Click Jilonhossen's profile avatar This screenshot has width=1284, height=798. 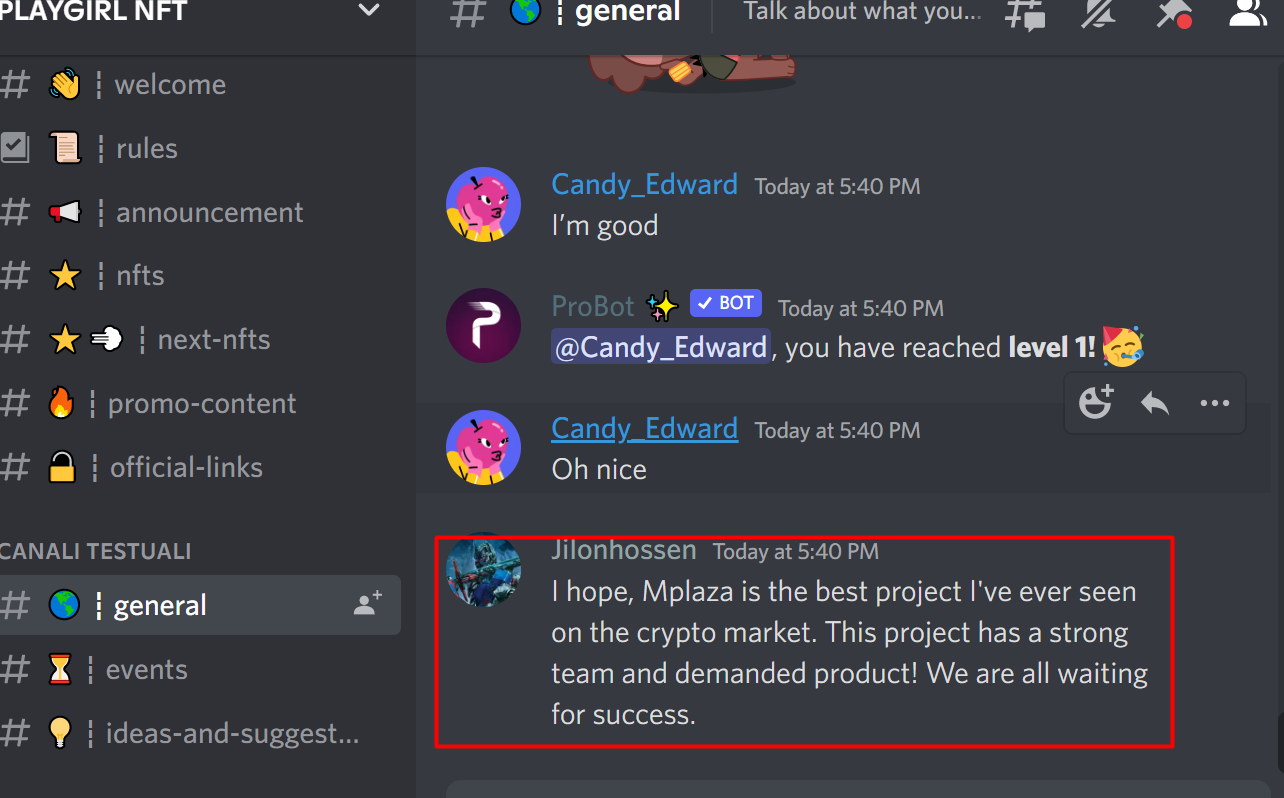click(x=483, y=570)
